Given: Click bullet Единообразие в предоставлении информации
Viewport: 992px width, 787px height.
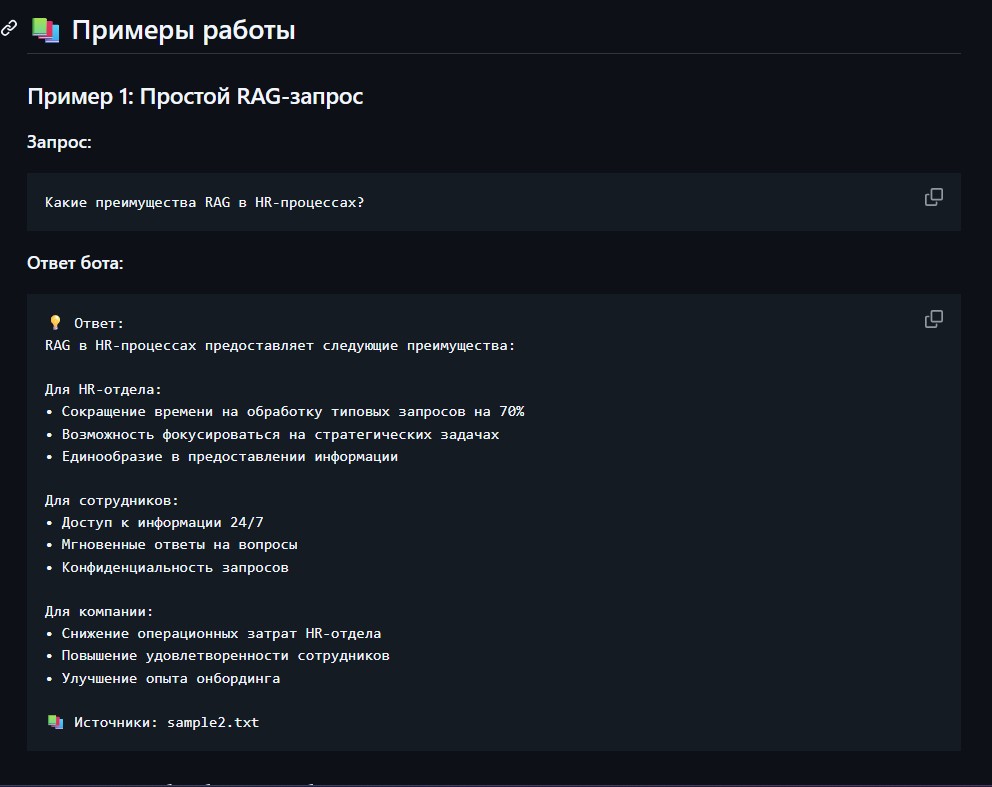Looking at the screenshot, I should [x=221, y=457].
